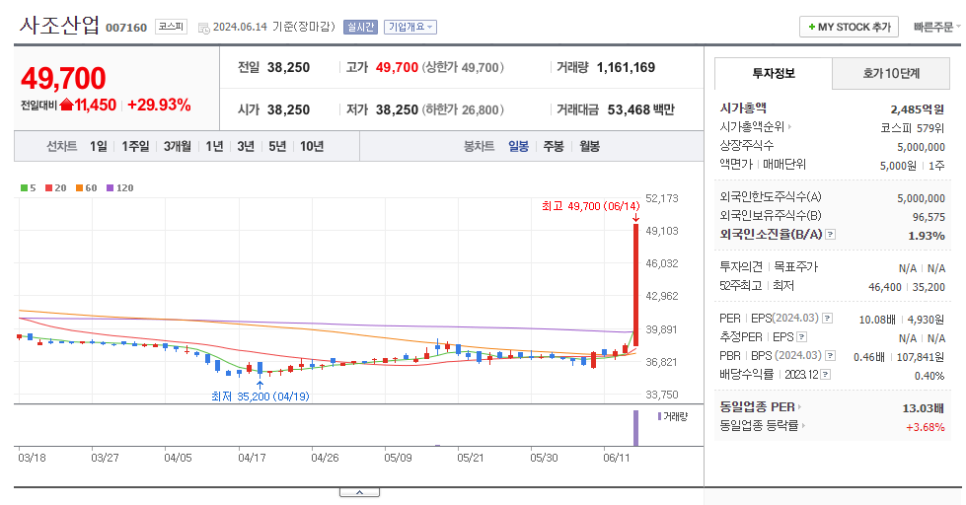Click the stock code 007160
This screenshot has width=966, height=505.
point(126,28)
